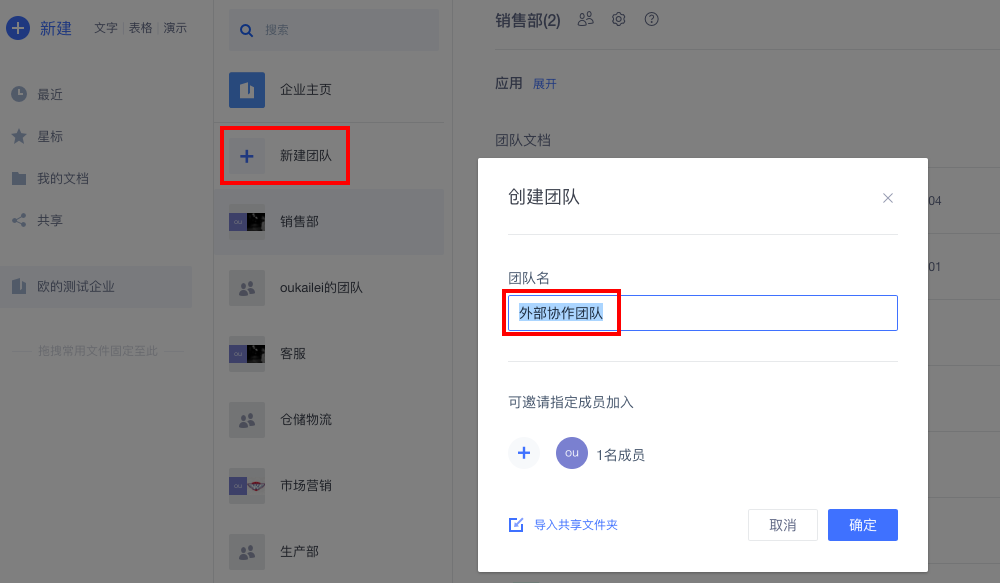Click the 团队名 input field

coord(703,313)
